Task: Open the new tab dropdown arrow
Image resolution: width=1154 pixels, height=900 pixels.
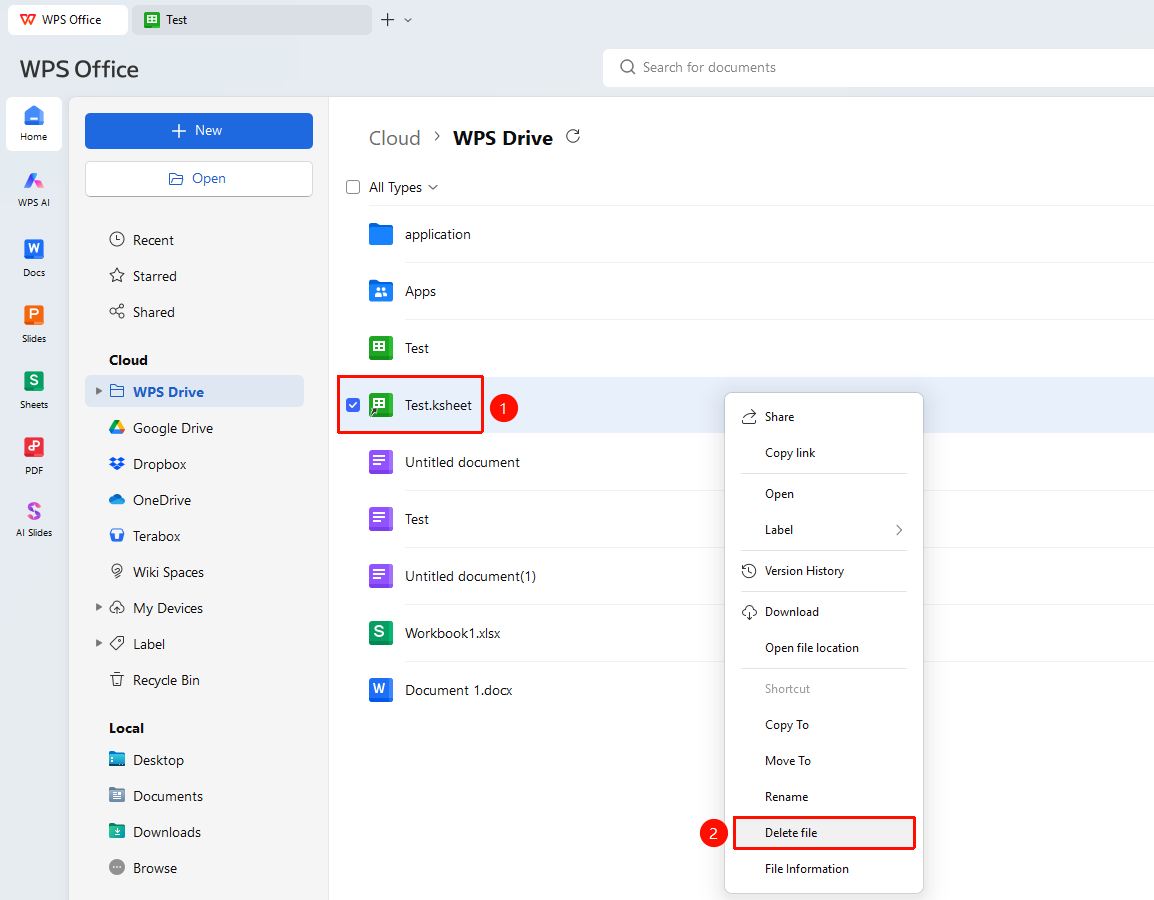Action: click(x=408, y=20)
